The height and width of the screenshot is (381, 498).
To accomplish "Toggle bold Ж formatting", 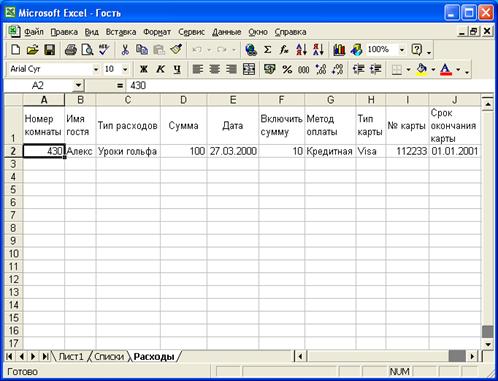I will coord(144,69).
